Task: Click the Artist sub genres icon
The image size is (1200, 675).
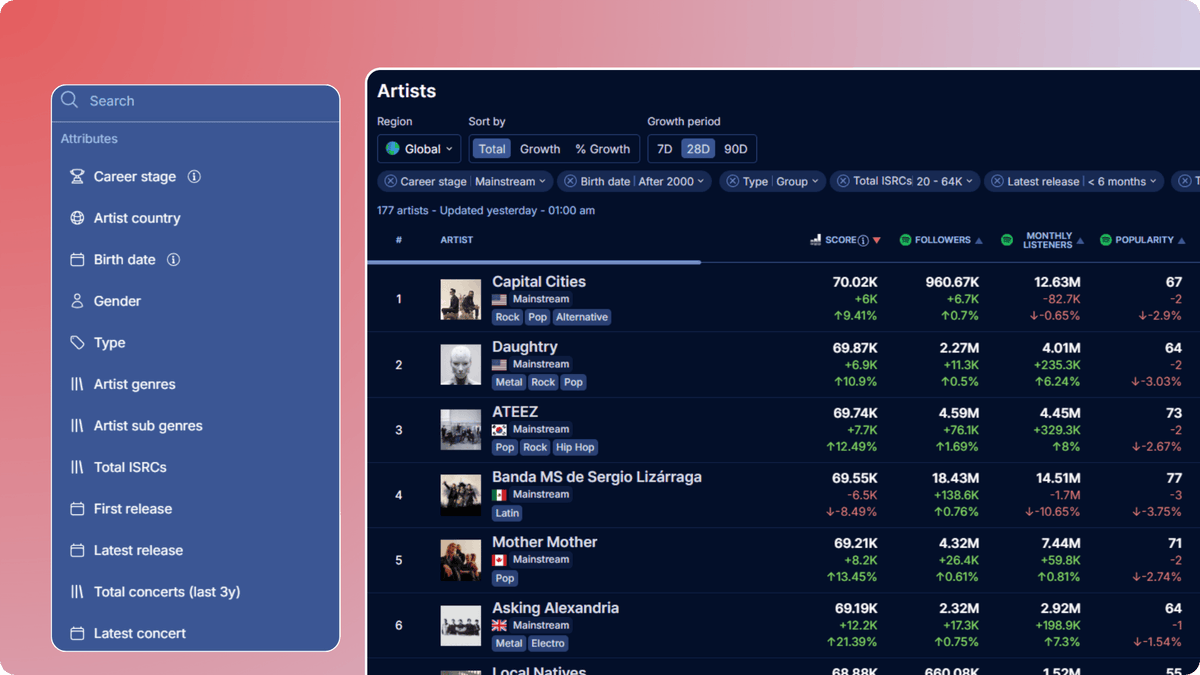Action: 77,426
